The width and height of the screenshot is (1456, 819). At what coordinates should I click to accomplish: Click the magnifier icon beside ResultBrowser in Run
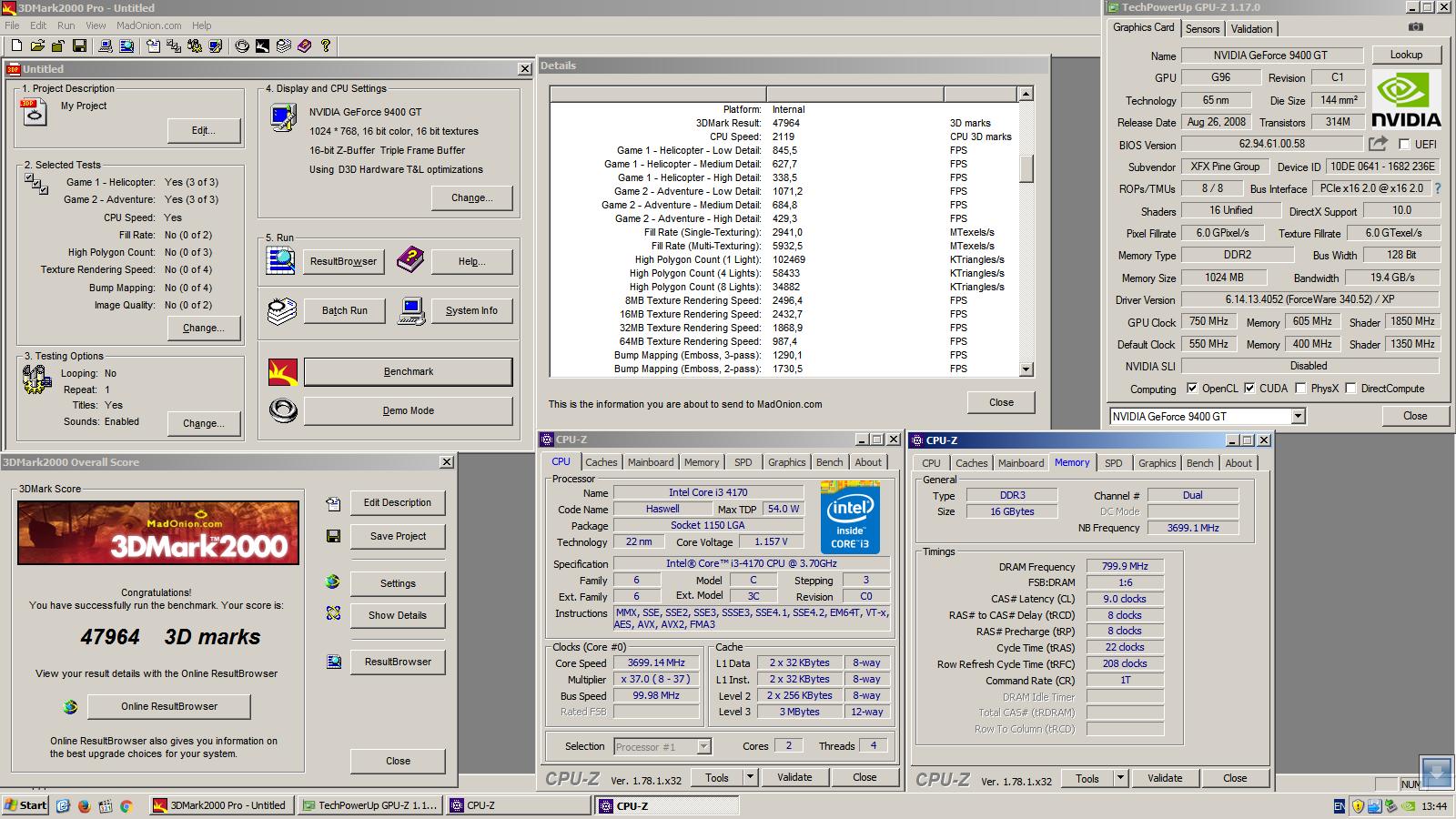pos(281,261)
